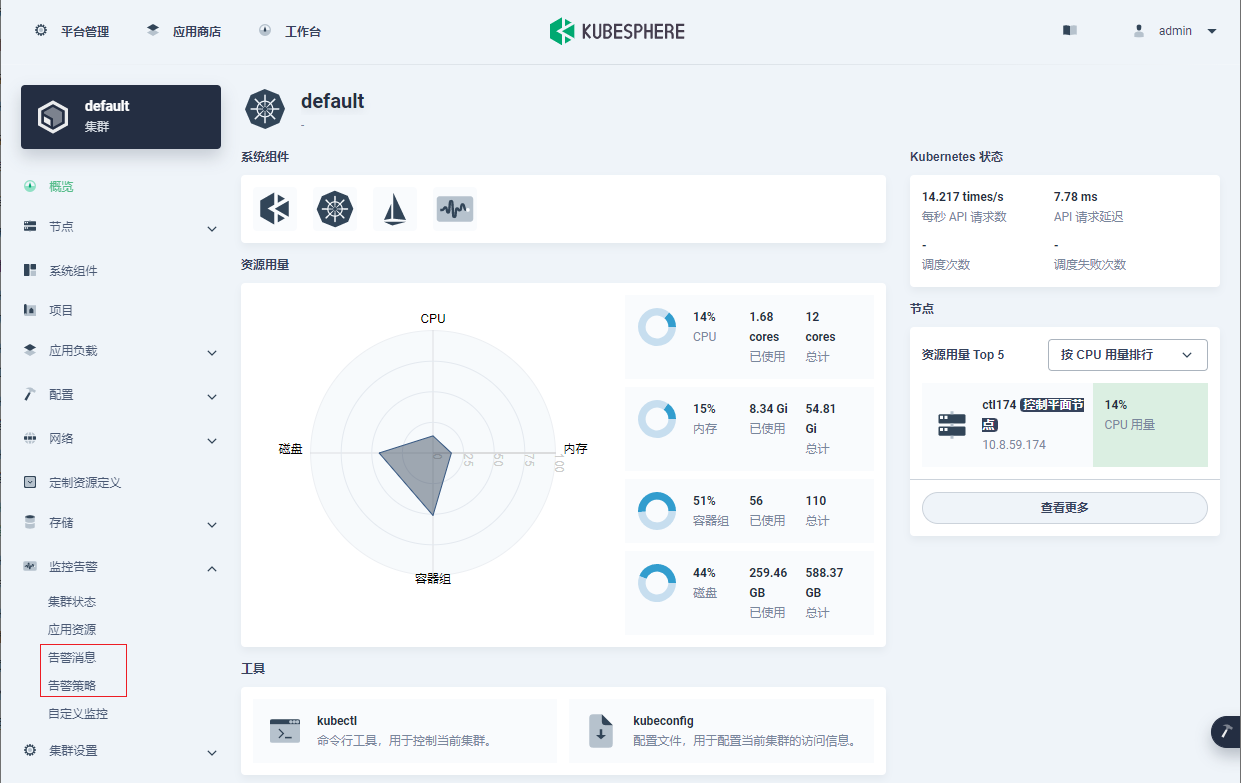This screenshot has width=1241, height=783.
Task: Open the 按 CPU 用量排行 dropdown
Action: point(1128,355)
